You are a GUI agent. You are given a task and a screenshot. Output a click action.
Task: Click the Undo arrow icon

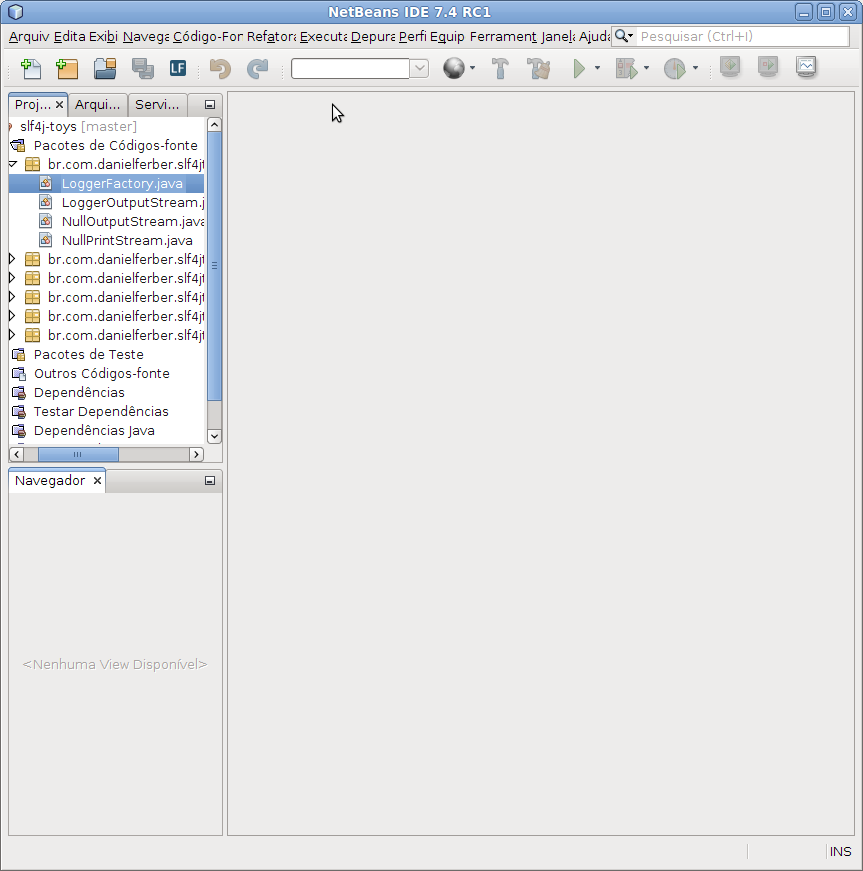(220, 68)
